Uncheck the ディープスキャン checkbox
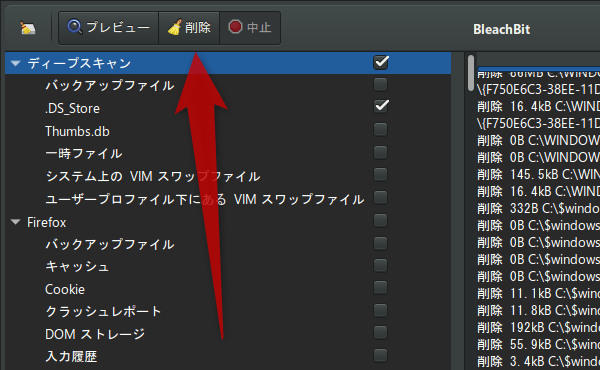The width and height of the screenshot is (600, 370). [381, 62]
